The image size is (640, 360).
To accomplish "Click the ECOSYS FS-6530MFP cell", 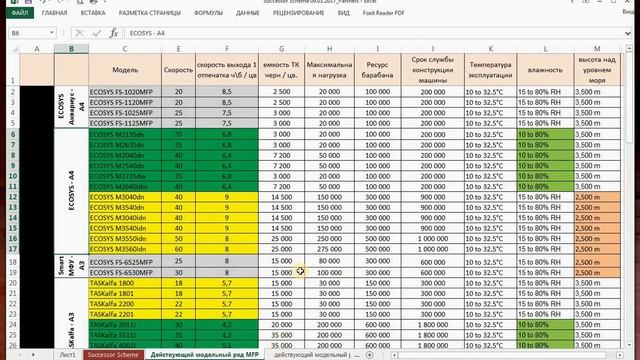I will click(x=125, y=273).
